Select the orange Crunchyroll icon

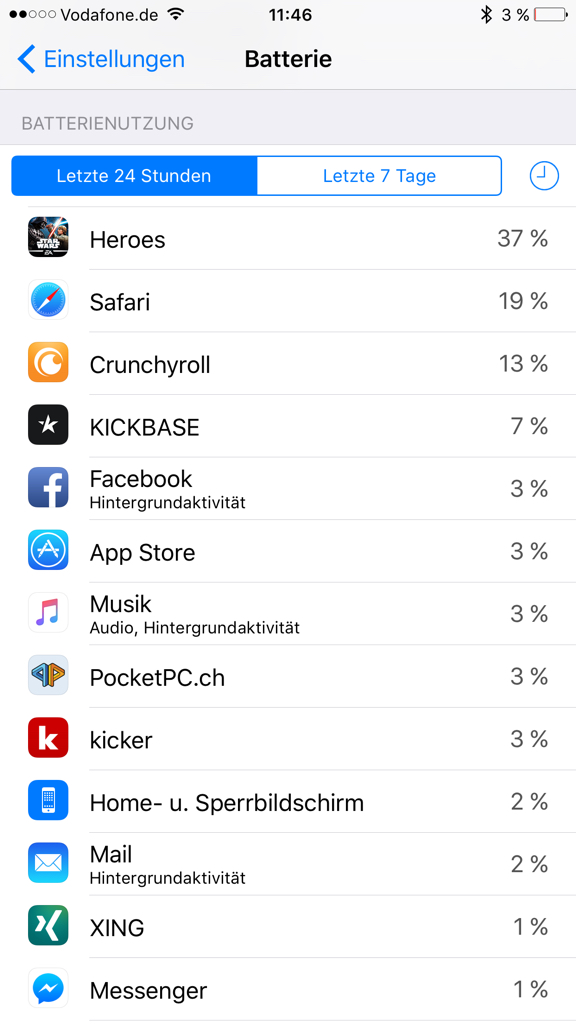tap(48, 362)
